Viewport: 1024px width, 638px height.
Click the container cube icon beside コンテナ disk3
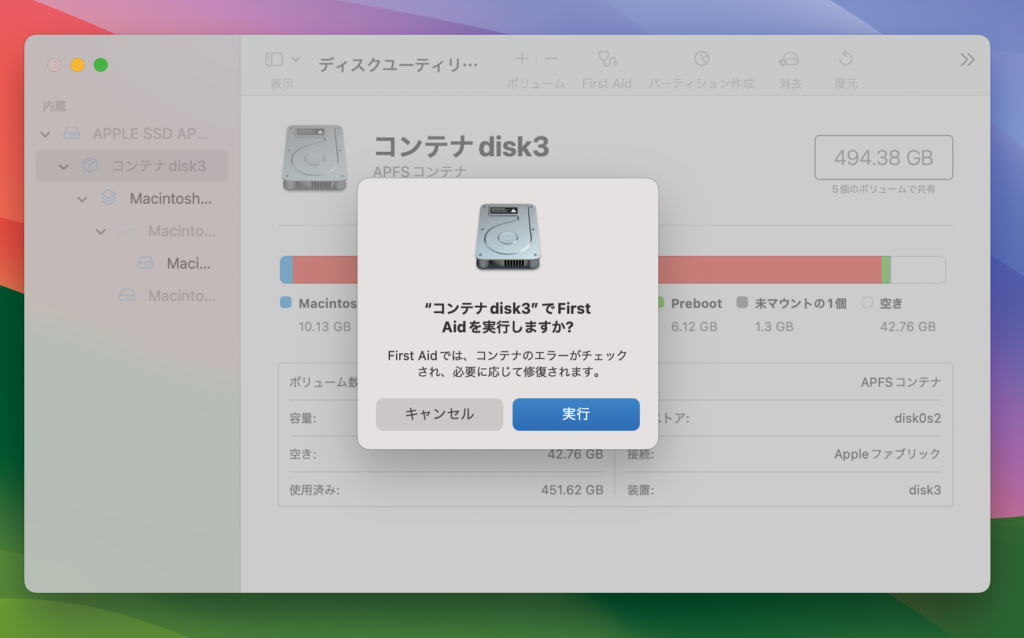point(90,165)
